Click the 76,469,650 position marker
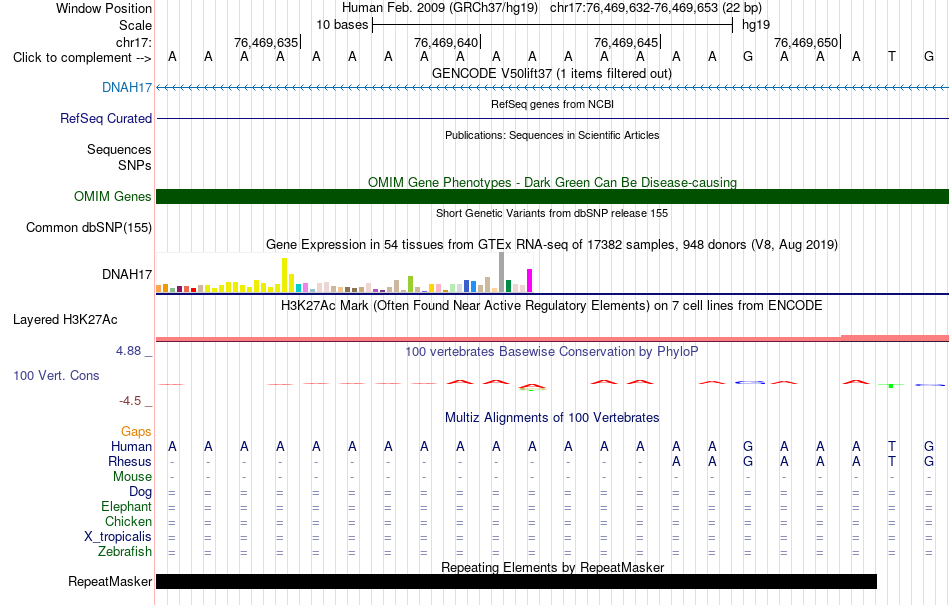Screen dimensions: 950x605 [x=806, y=42]
